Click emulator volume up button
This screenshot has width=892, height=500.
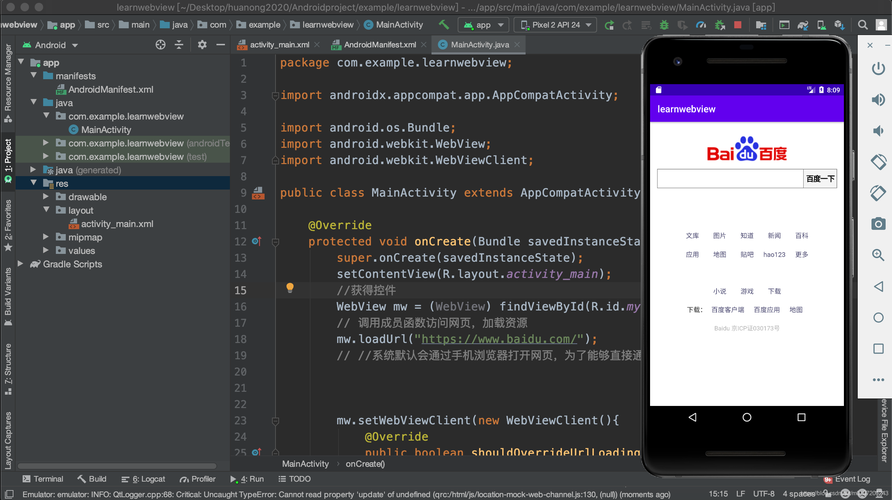[x=878, y=100]
